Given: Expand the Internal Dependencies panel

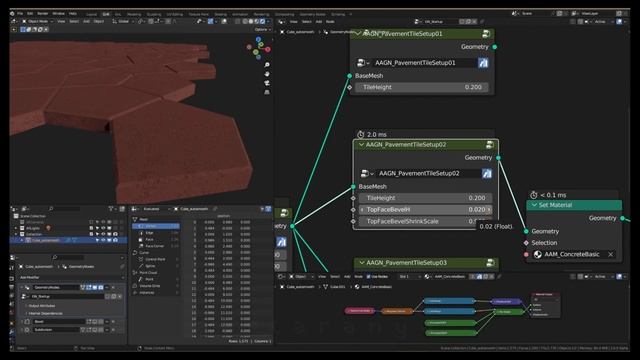Looking at the screenshot, I should tap(45, 313).
